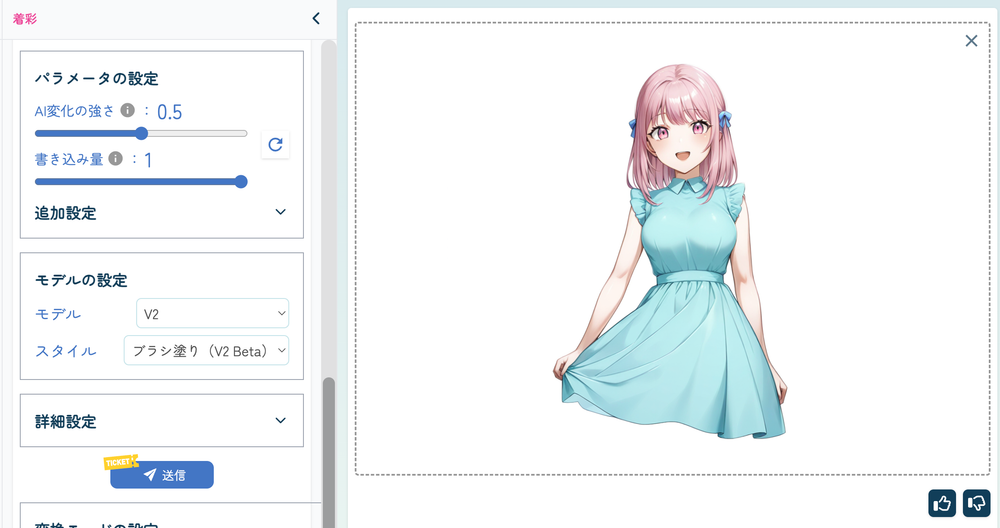
Task: Collapse the 着彩 side panel with the chevron
Action: pos(316,18)
